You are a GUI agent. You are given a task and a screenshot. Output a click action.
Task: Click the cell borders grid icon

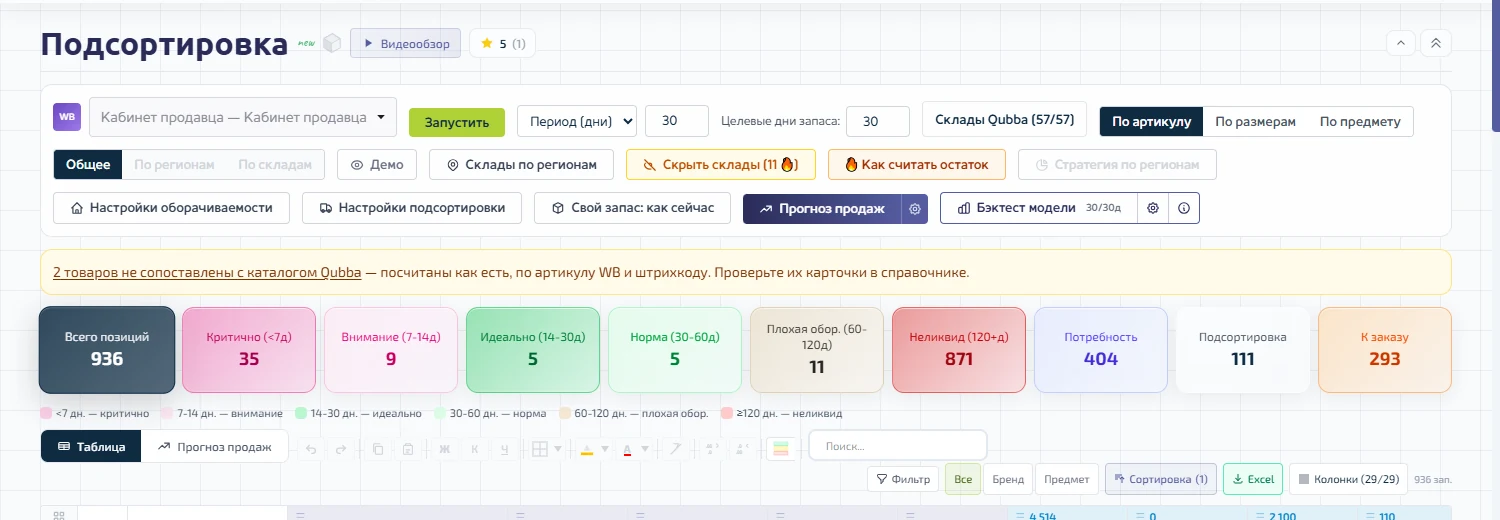(540, 449)
